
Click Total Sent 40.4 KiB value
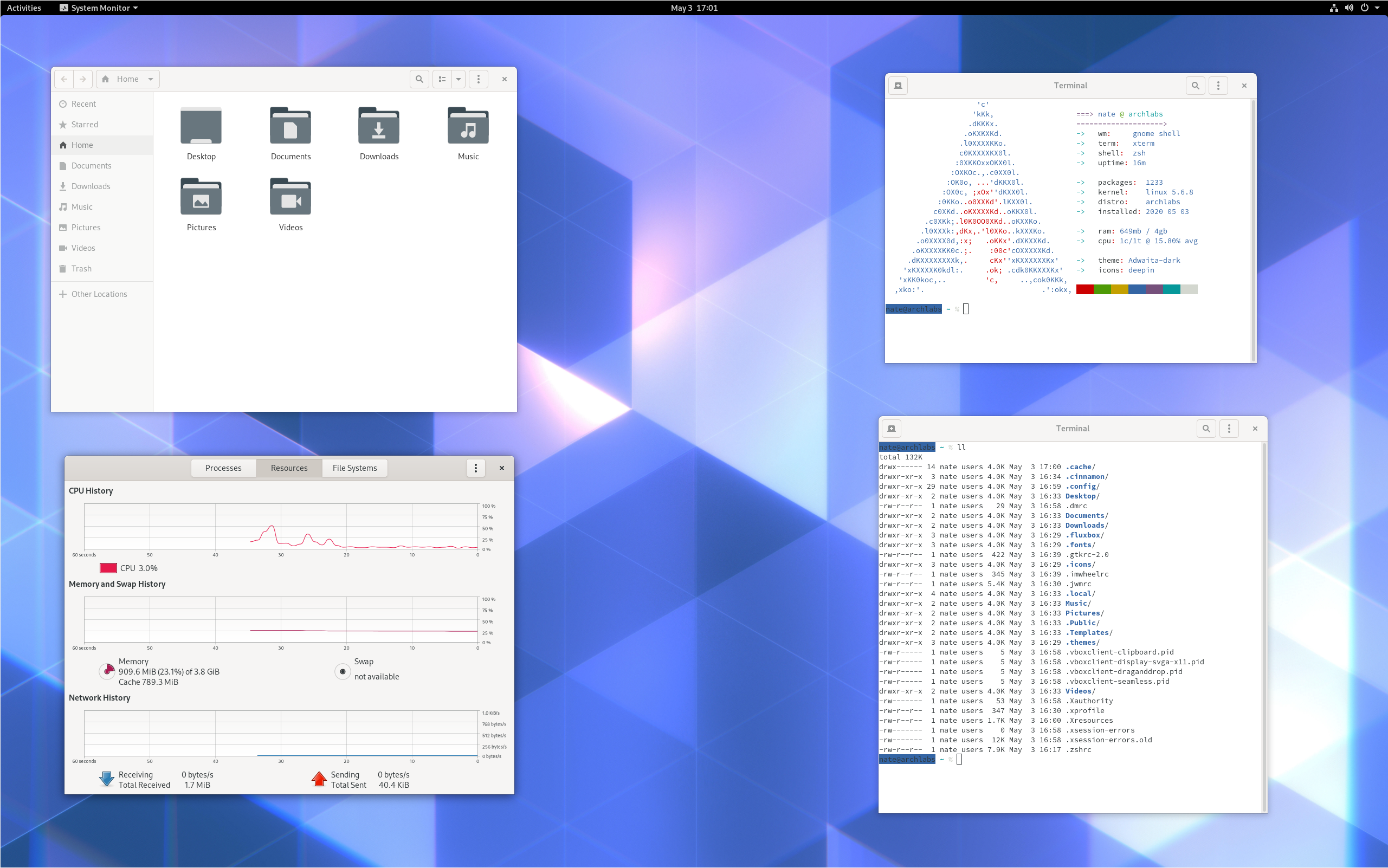coord(394,785)
